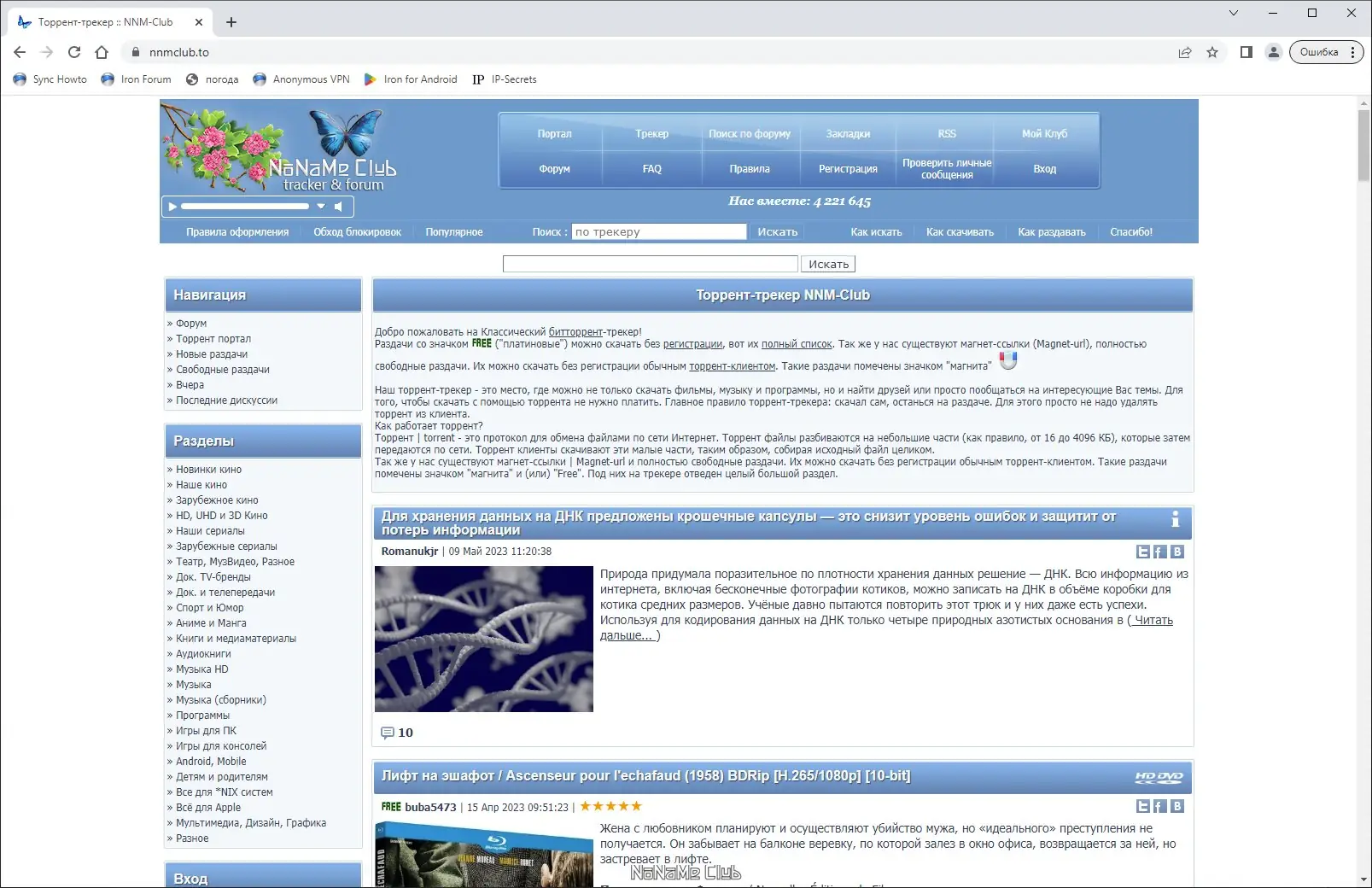Click the wide search box under the header
This screenshot has height=888, width=1372.
point(651,264)
